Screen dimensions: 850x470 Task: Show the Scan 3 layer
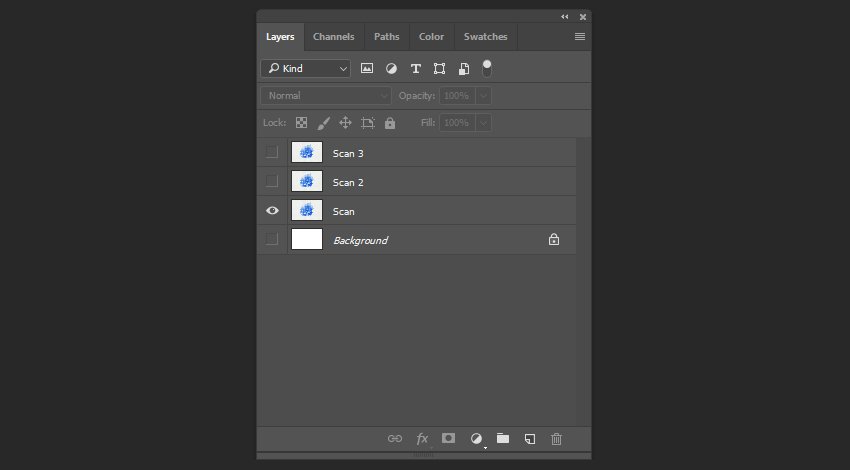tap(271, 153)
